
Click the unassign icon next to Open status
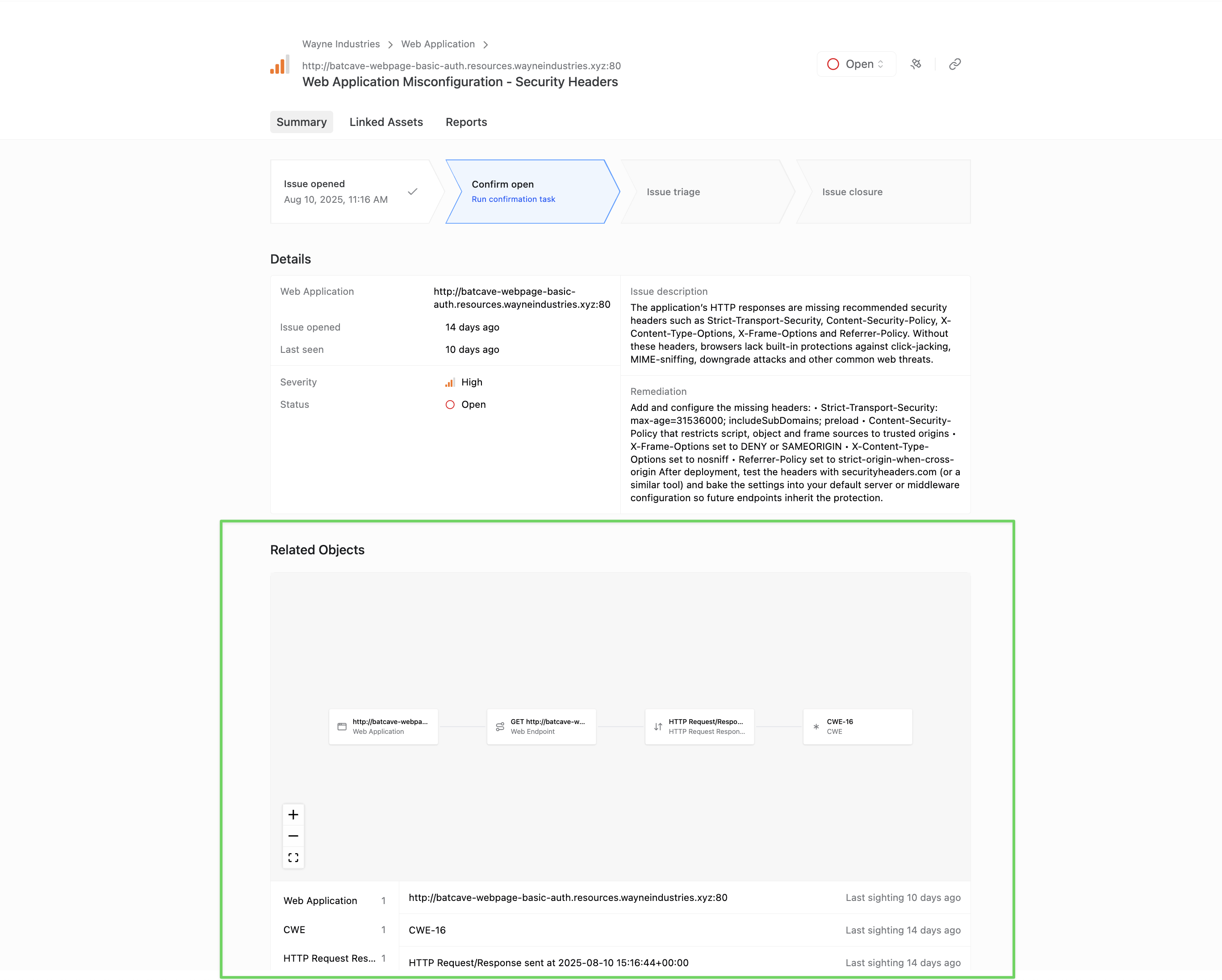[916, 64]
